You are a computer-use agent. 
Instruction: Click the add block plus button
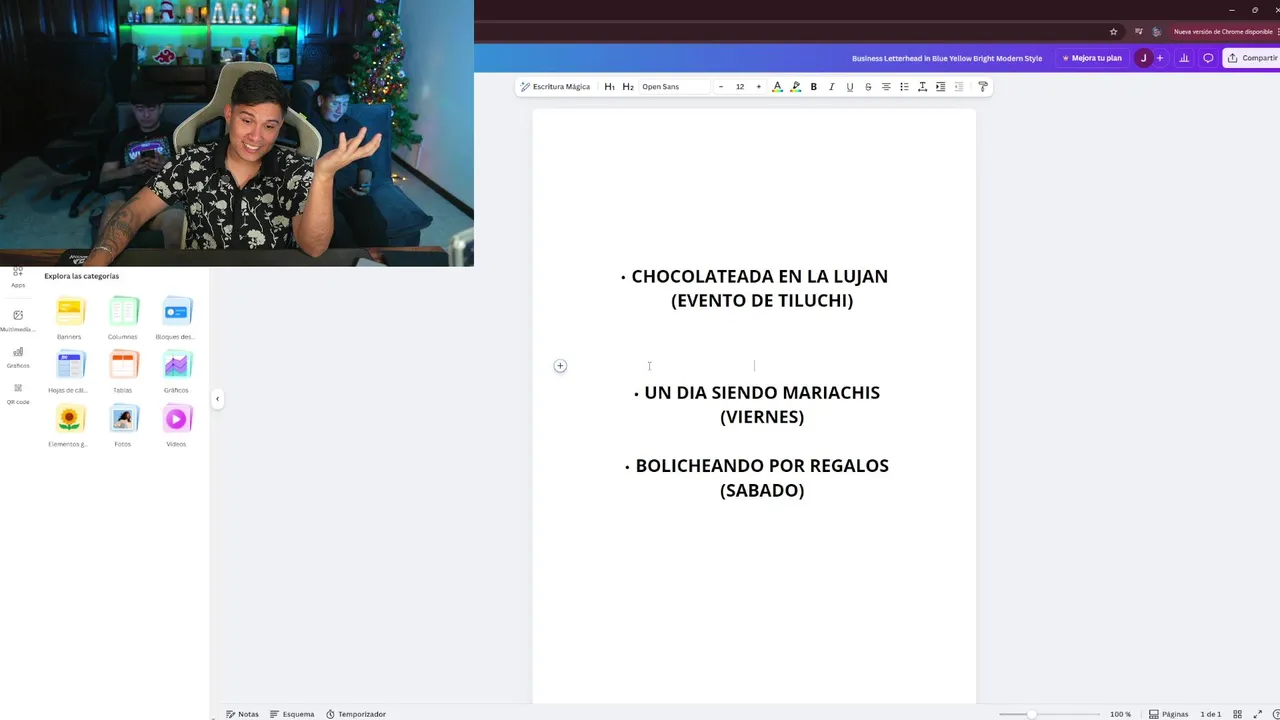(x=560, y=366)
